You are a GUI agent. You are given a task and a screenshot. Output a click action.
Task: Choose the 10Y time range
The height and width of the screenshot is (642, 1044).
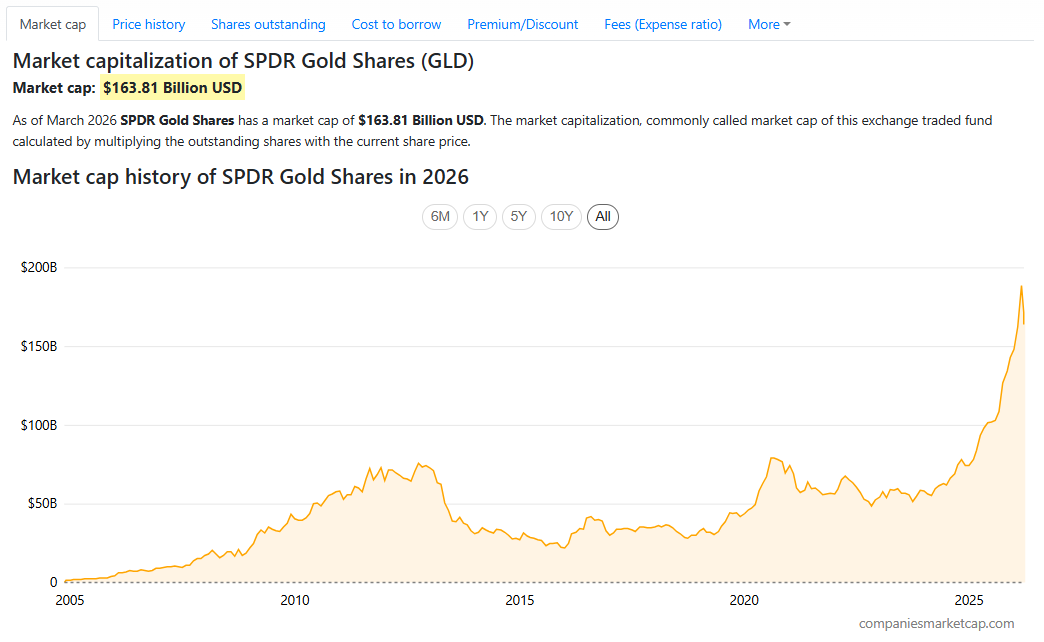coord(561,216)
